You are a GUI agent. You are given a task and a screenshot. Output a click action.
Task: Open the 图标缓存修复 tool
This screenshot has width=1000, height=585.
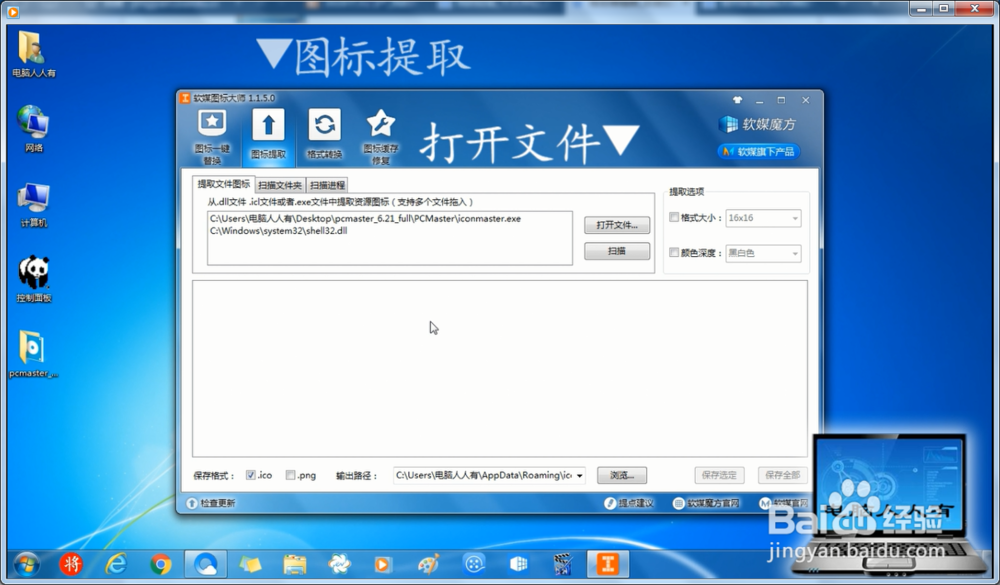[x=381, y=137]
